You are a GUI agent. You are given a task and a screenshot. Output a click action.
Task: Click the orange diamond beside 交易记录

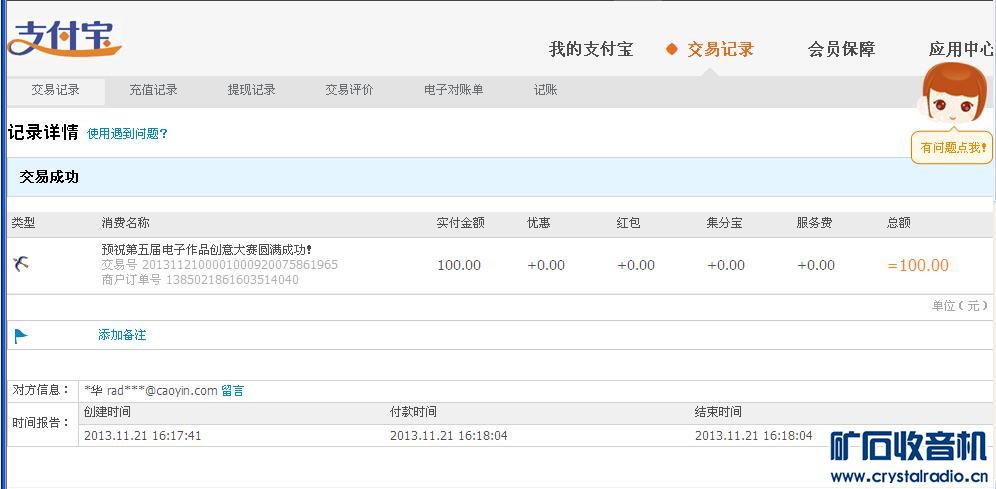coord(672,49)
